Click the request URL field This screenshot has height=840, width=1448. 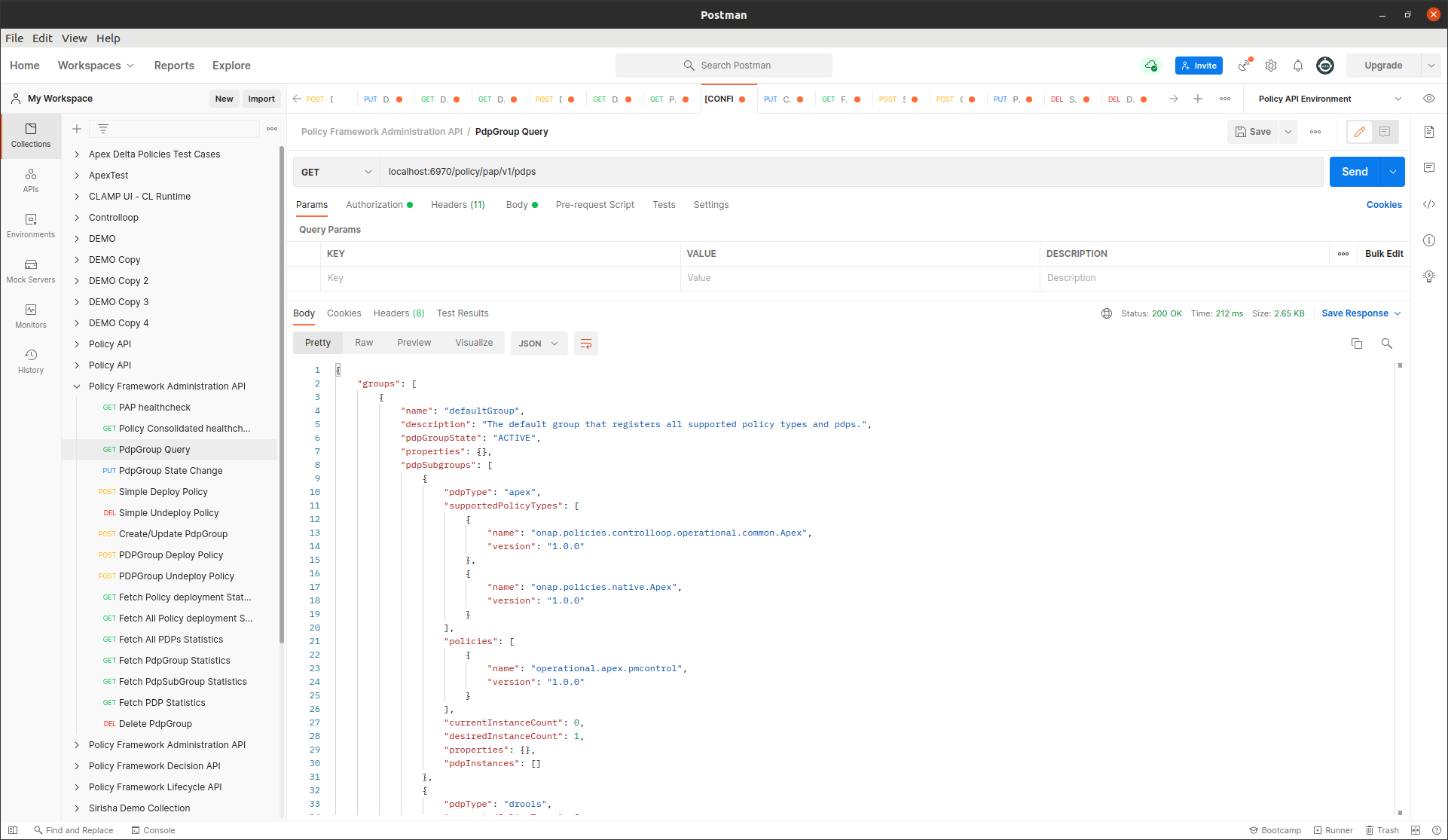coord(851,172)
